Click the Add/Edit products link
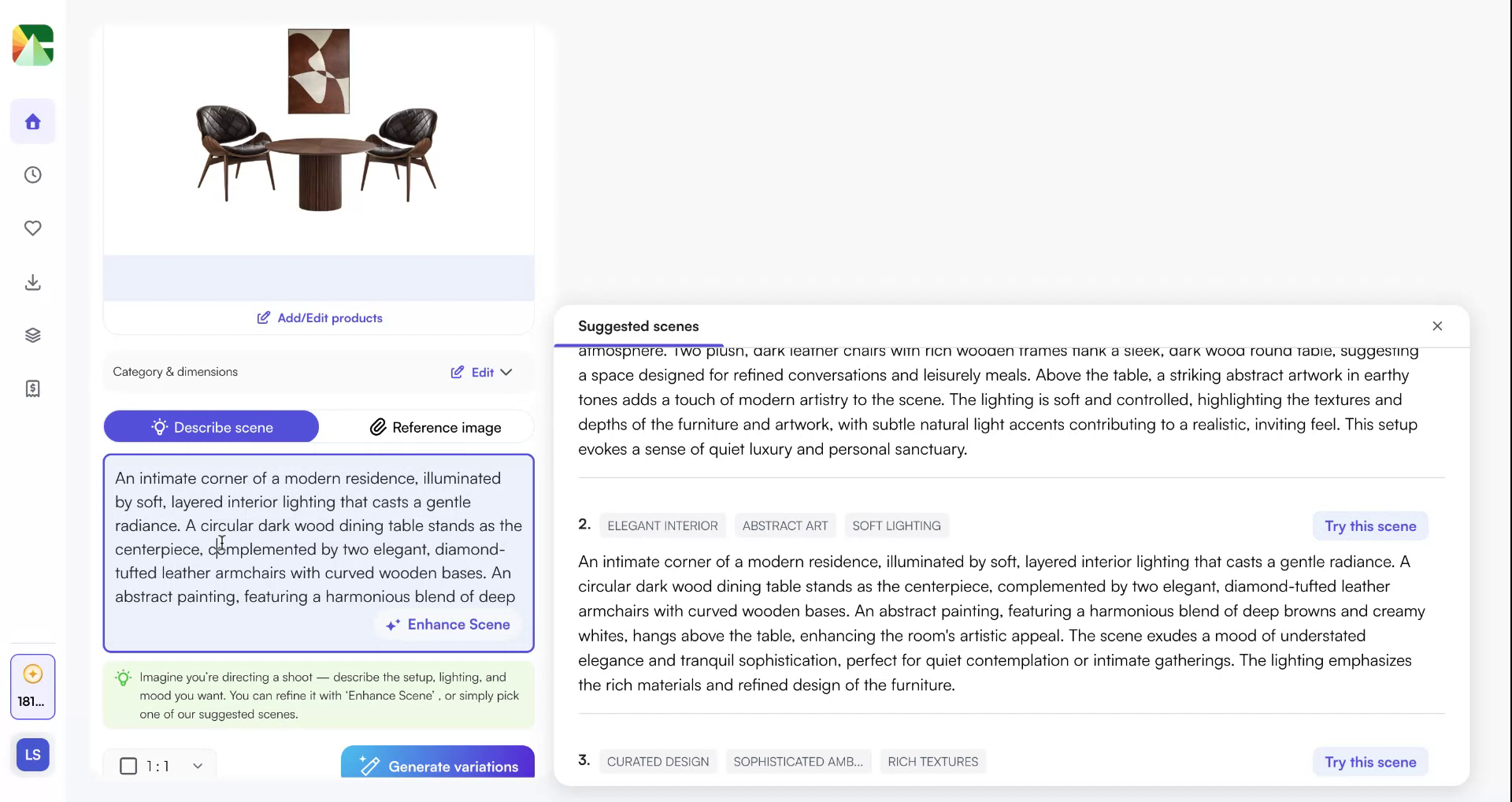This screenshot has width=1512, height=802. 318,317
